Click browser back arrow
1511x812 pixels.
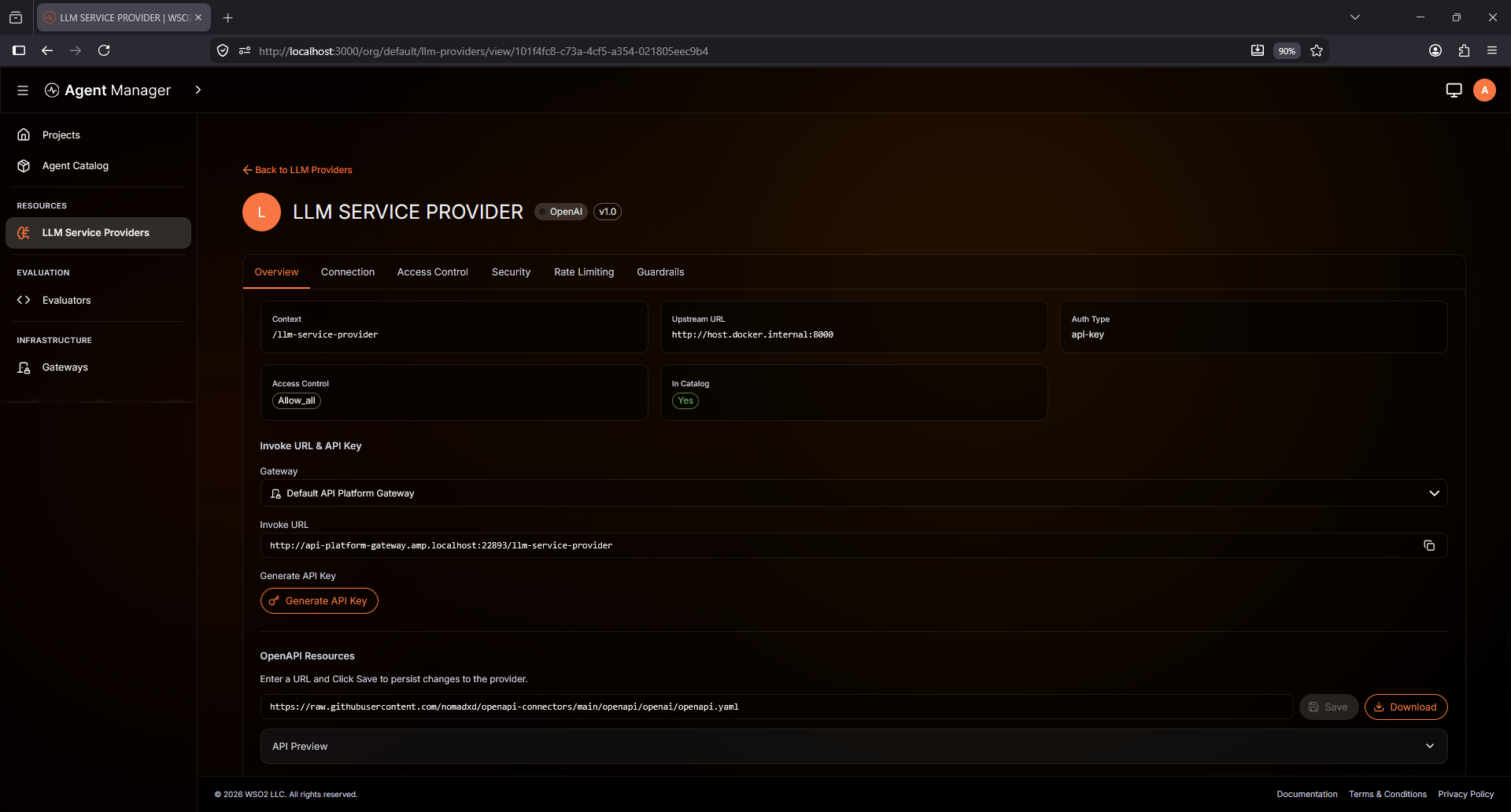click(x=47, y=50)
